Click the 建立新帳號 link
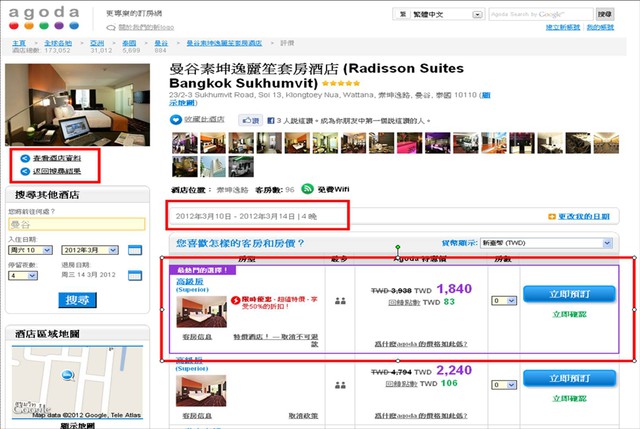 tap(563, 27)
